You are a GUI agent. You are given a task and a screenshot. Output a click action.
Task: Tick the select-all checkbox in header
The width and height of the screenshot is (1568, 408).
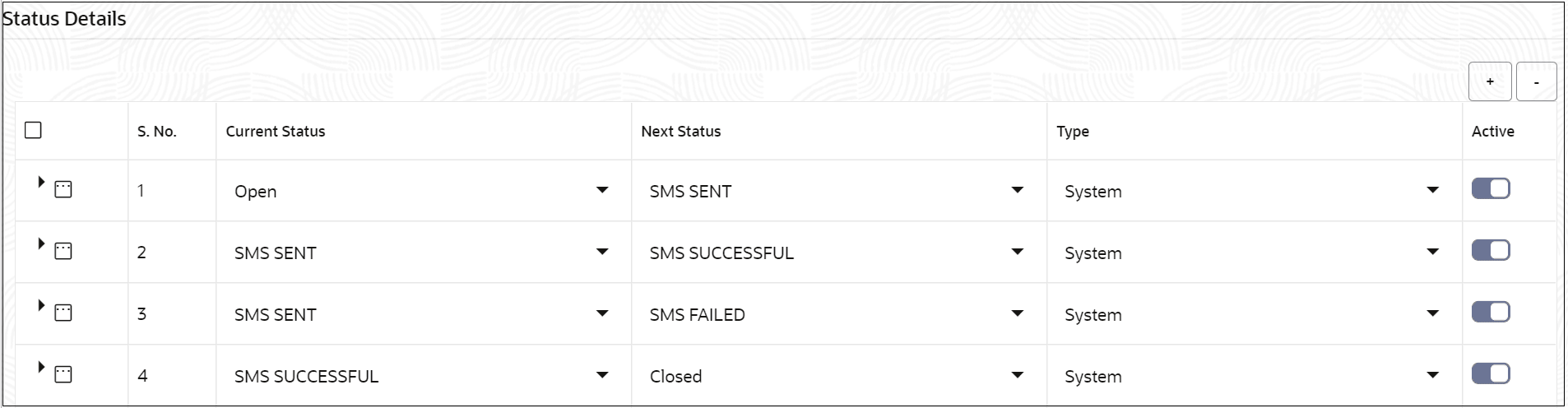(x=33, y=130)
